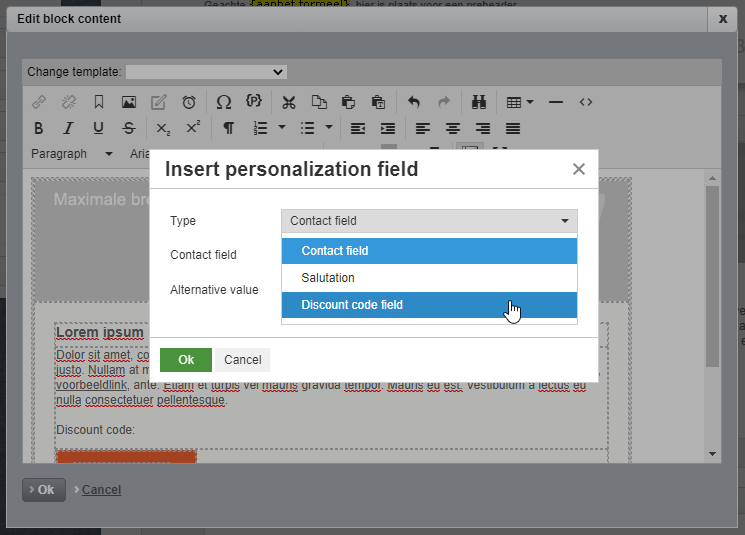This screenshot has width=745, height=535.
Task: Insert a special character with Omega icon
Action: (223, 102)
